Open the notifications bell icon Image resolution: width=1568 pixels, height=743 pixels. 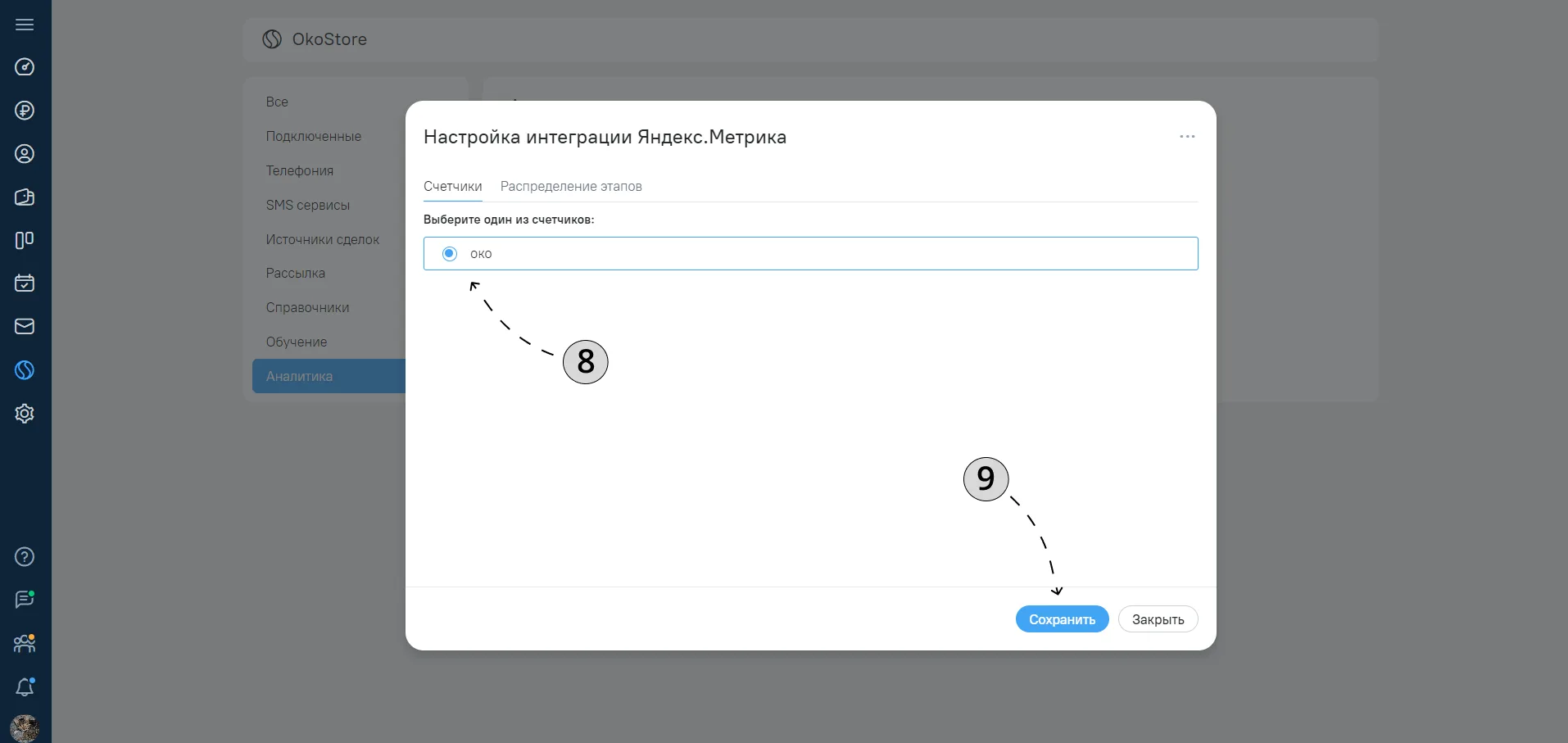coord(25,686)
